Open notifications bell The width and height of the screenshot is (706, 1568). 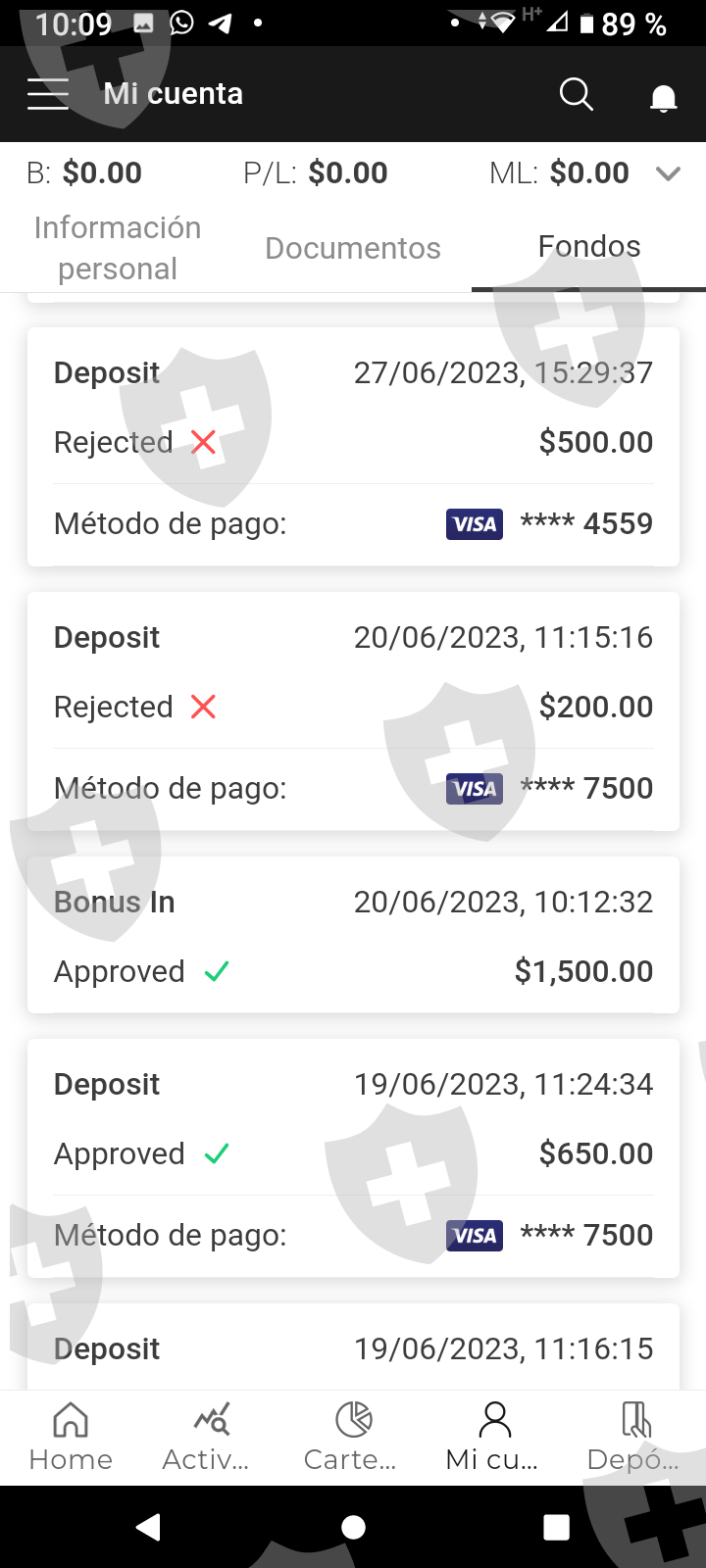tap(664, 97)
